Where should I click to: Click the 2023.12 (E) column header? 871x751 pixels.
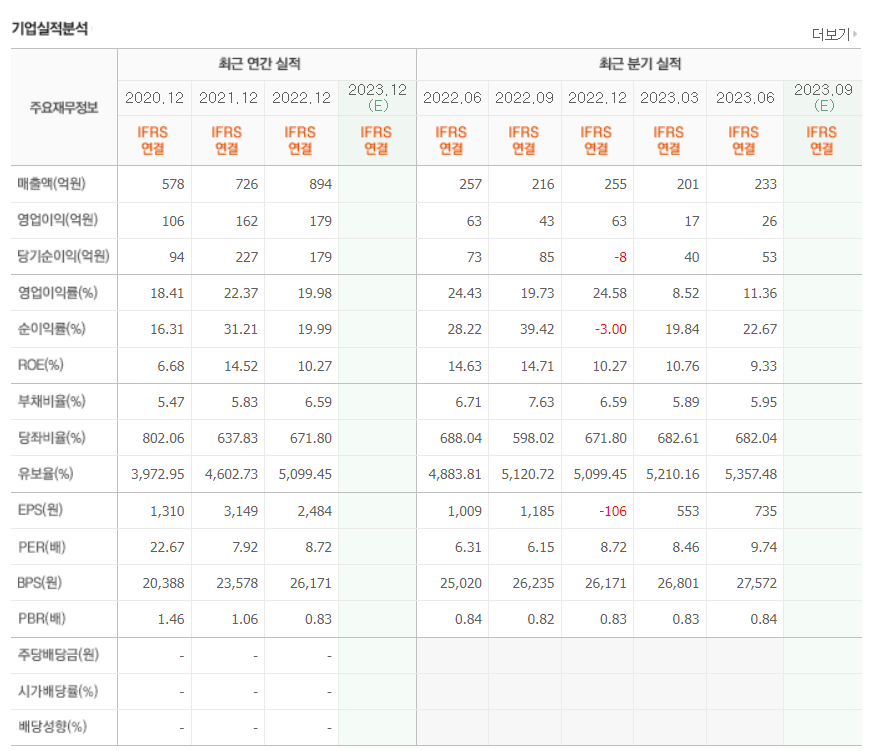click(x=378, y=98)
